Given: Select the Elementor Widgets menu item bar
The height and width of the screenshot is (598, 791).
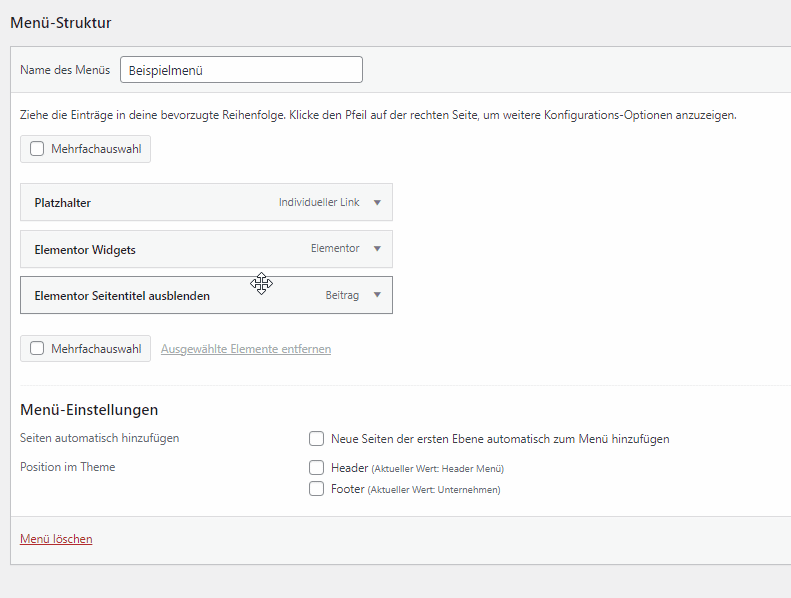Looking at the screenshot, I should point(206,249).
